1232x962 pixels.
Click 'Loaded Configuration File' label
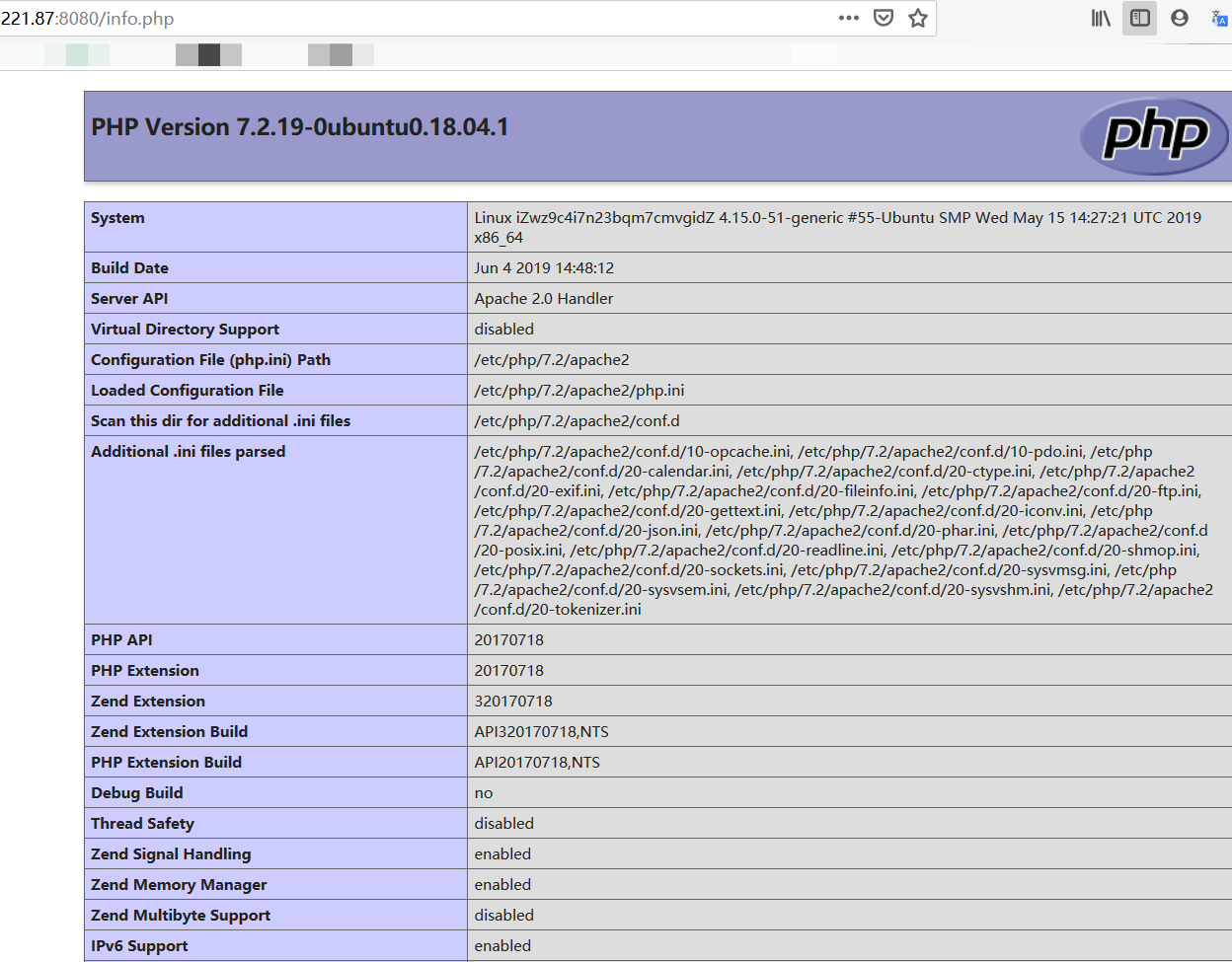tap(188, 391)
